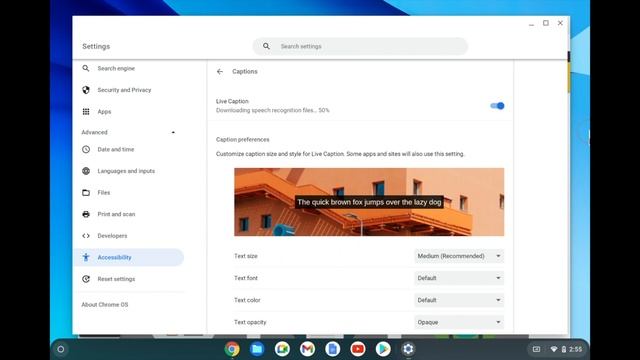The image size is (640, 360).
Task: Click the caption preview image
Action: click(369, 202)
